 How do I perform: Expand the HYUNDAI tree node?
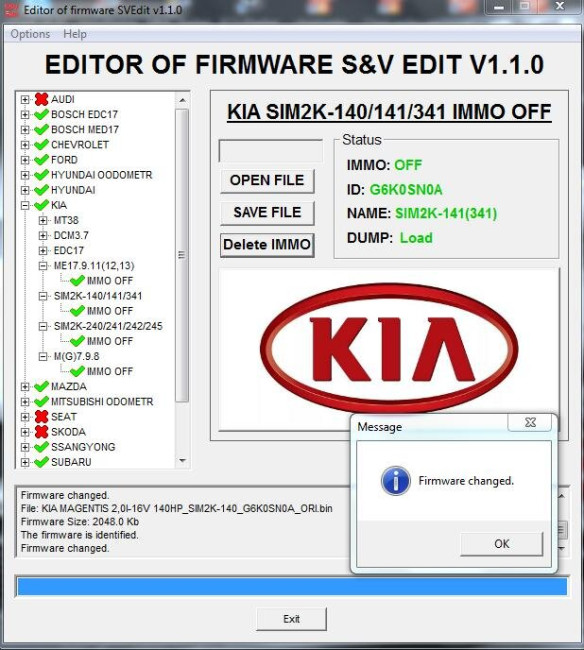coord(25,190)
